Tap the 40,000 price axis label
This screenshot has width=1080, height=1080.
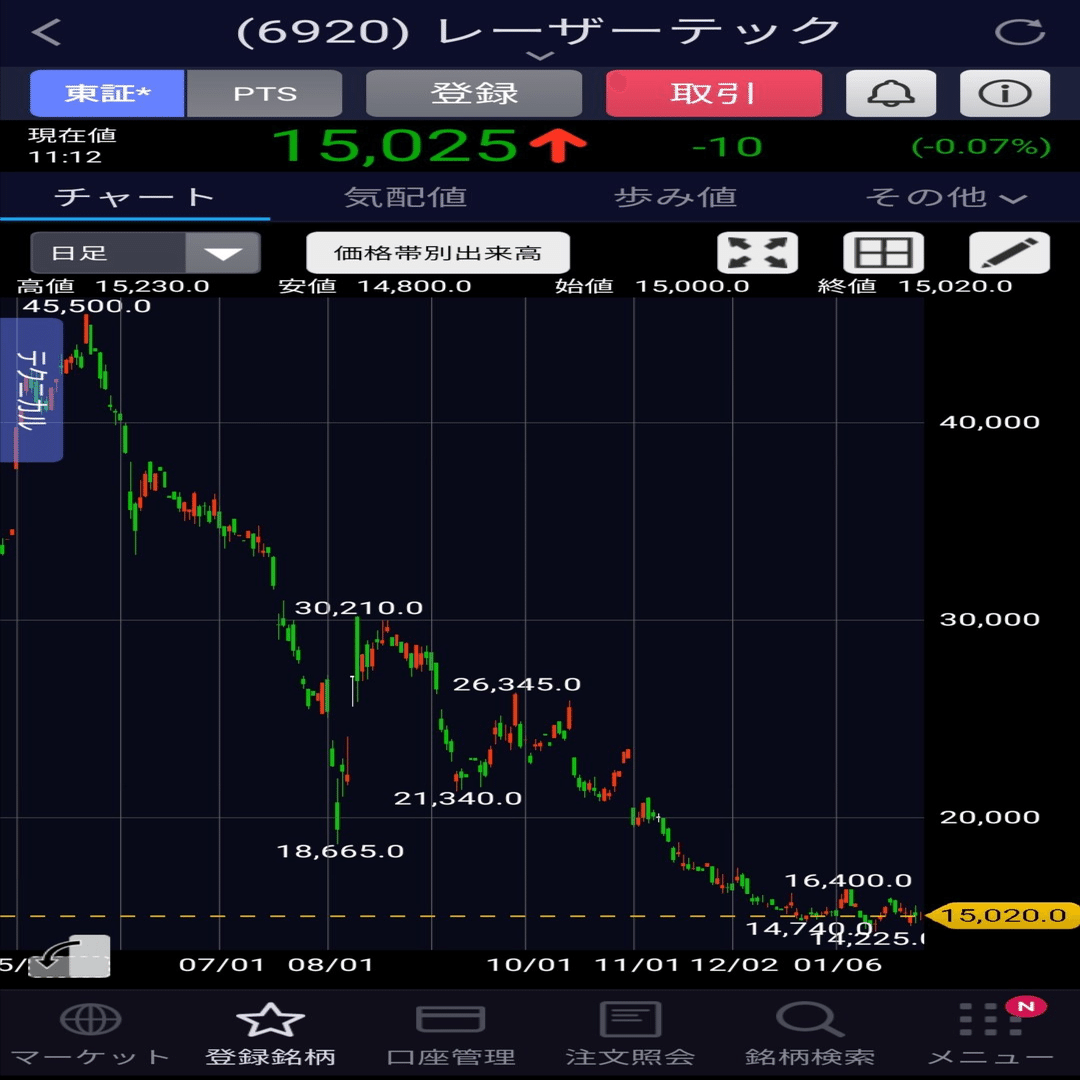990,422
